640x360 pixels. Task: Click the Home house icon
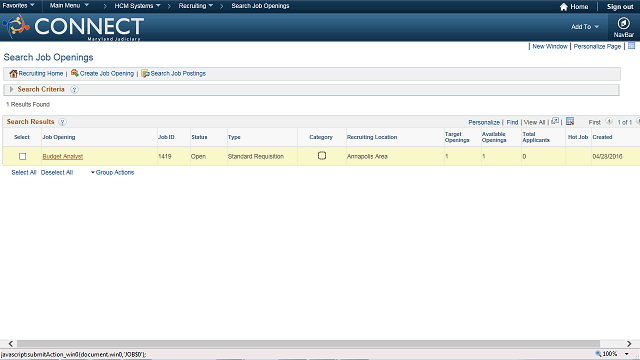[x=564, y=7]
